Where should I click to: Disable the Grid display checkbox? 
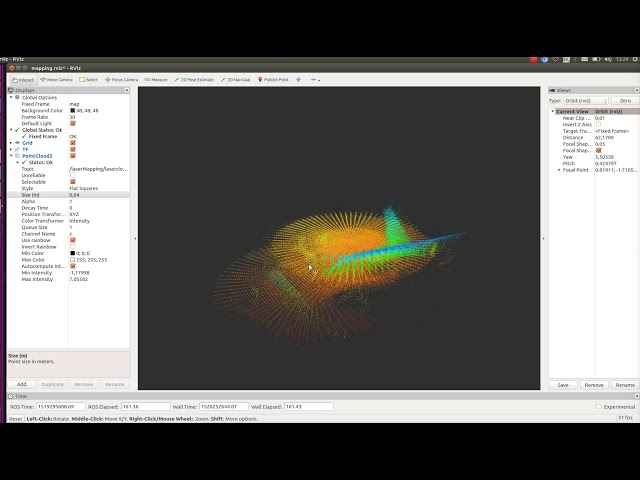(73, 143)
